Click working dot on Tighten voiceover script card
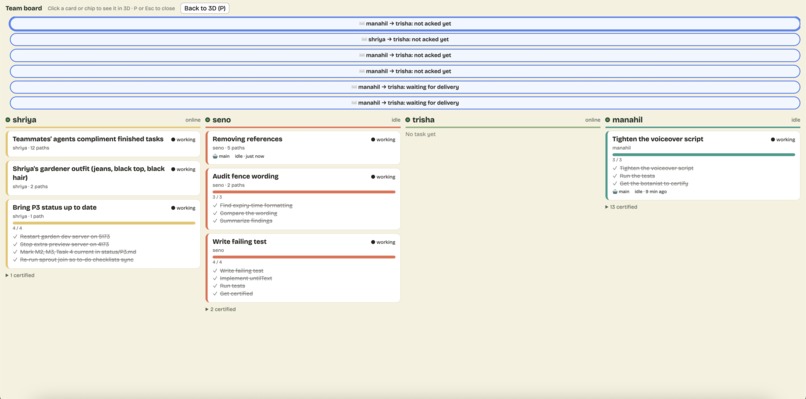Screen dimensions: 806x399 (773, 139)
